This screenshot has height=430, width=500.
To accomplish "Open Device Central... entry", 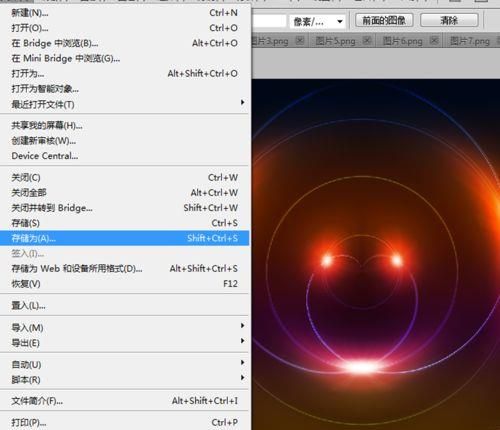I will coord(124,156).
